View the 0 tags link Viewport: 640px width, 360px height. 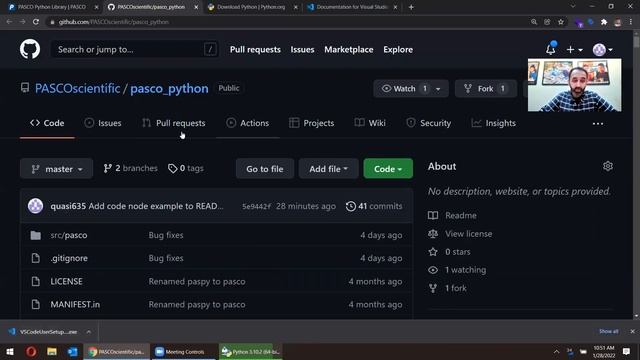[x=186, y=168]
